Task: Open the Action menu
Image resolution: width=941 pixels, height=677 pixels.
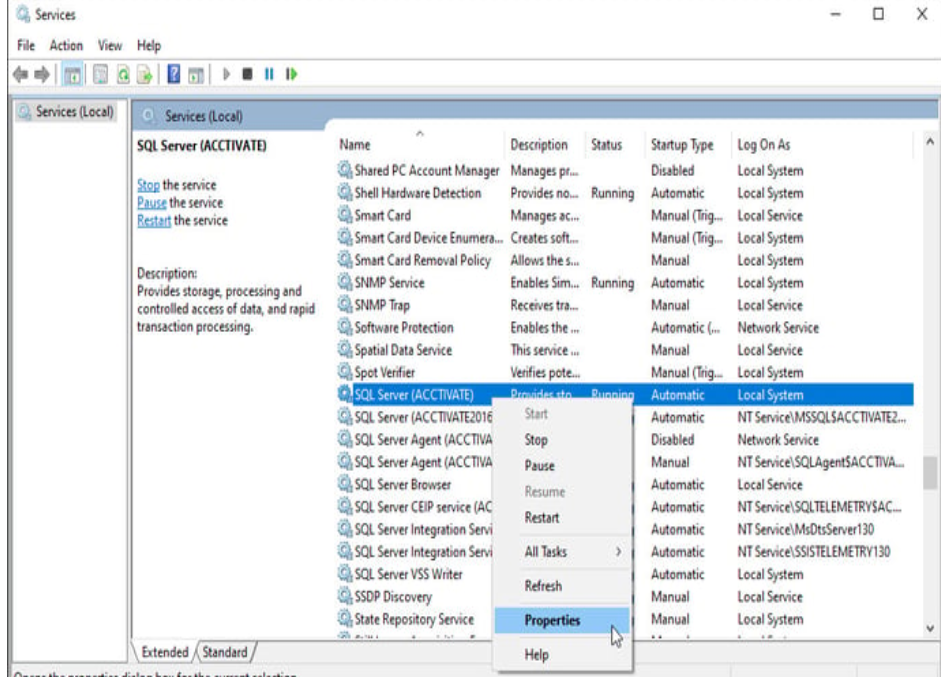Action: pos(66,45)
